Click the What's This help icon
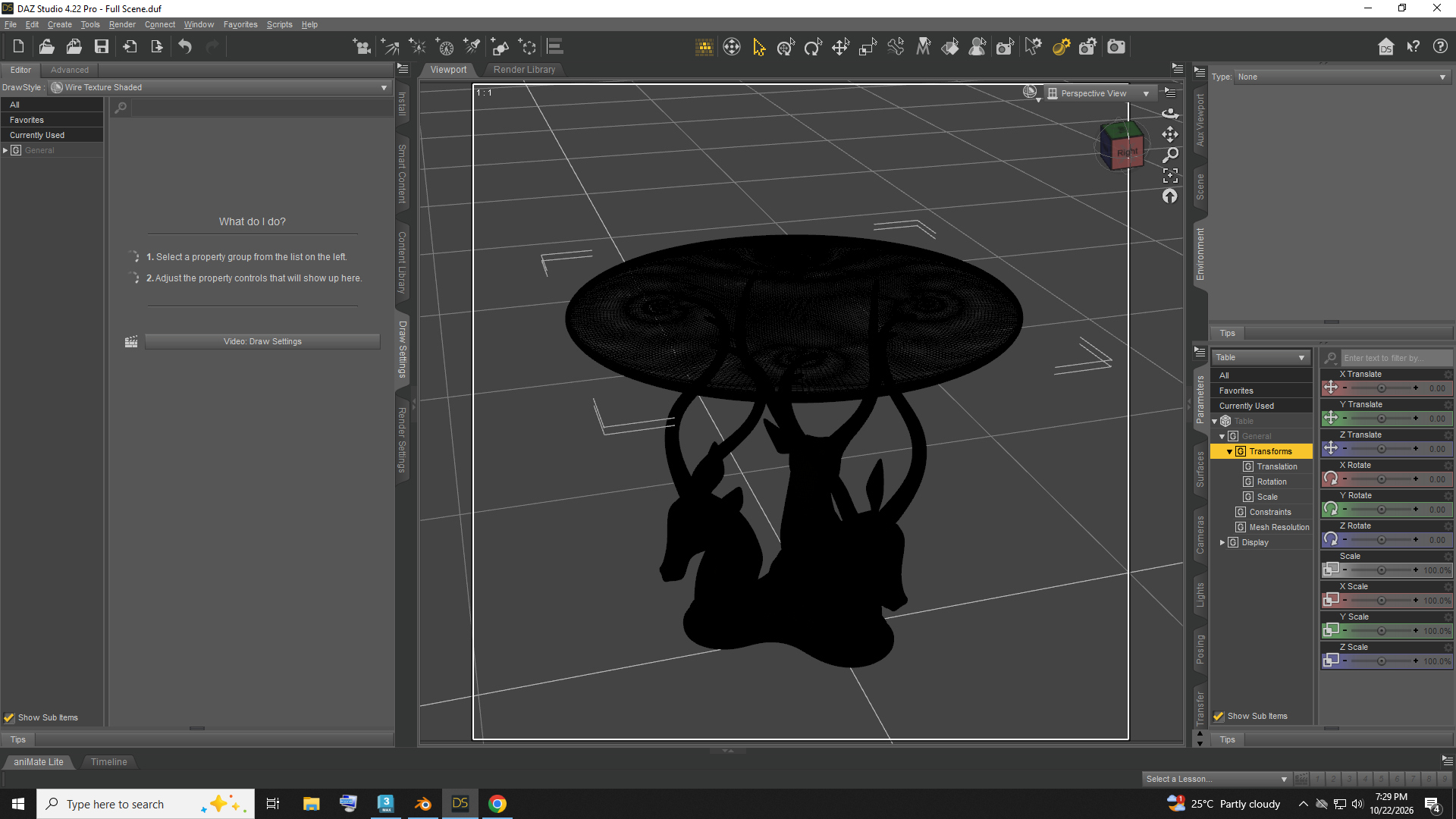The width and height of the screenshot is (1456, 819). tap(1413, 47)
